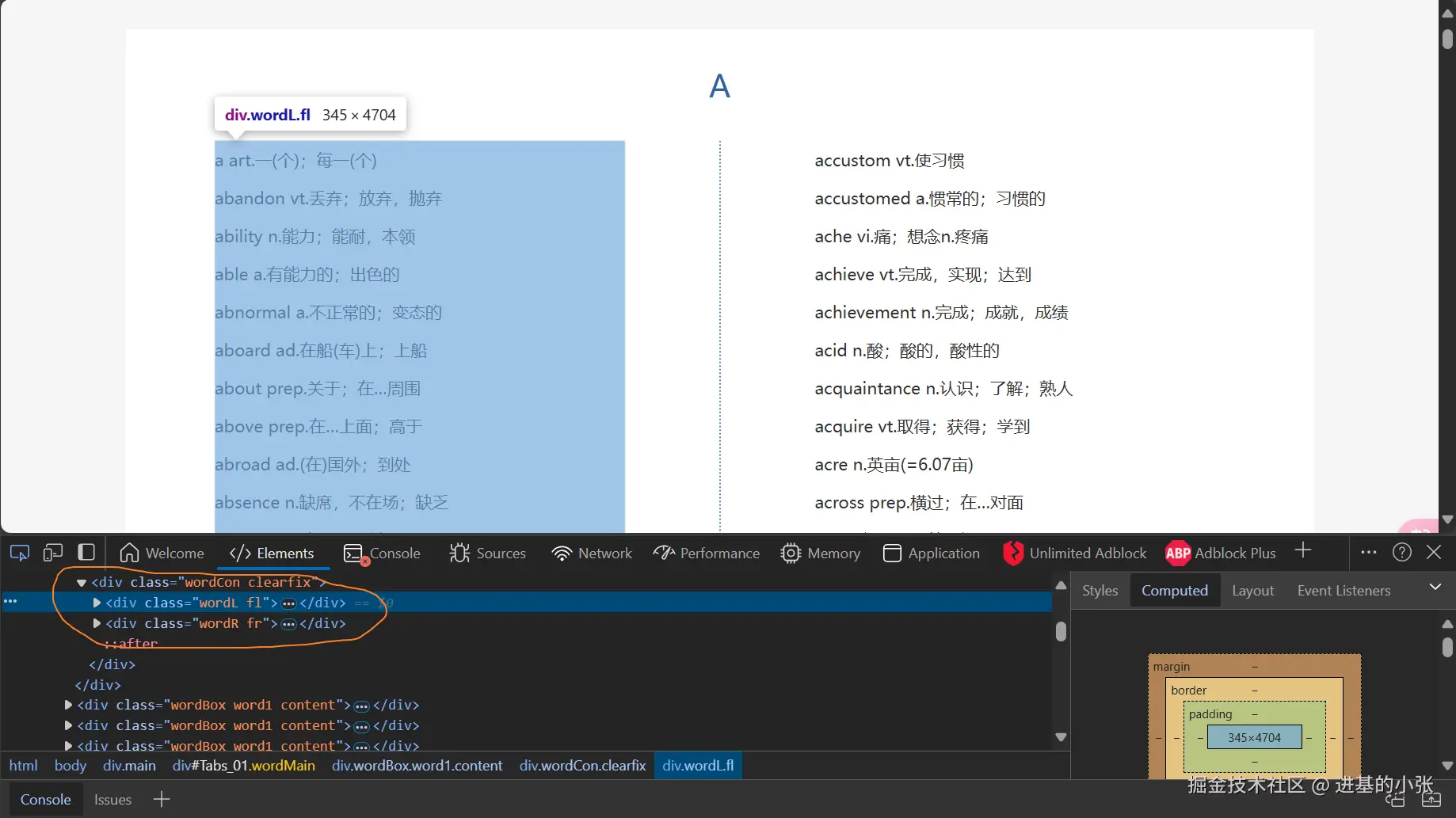Click the ellipsis badge in the wordL fl div
The width and height of the screenshot is (1456, 818).
[x=288, y=603]
